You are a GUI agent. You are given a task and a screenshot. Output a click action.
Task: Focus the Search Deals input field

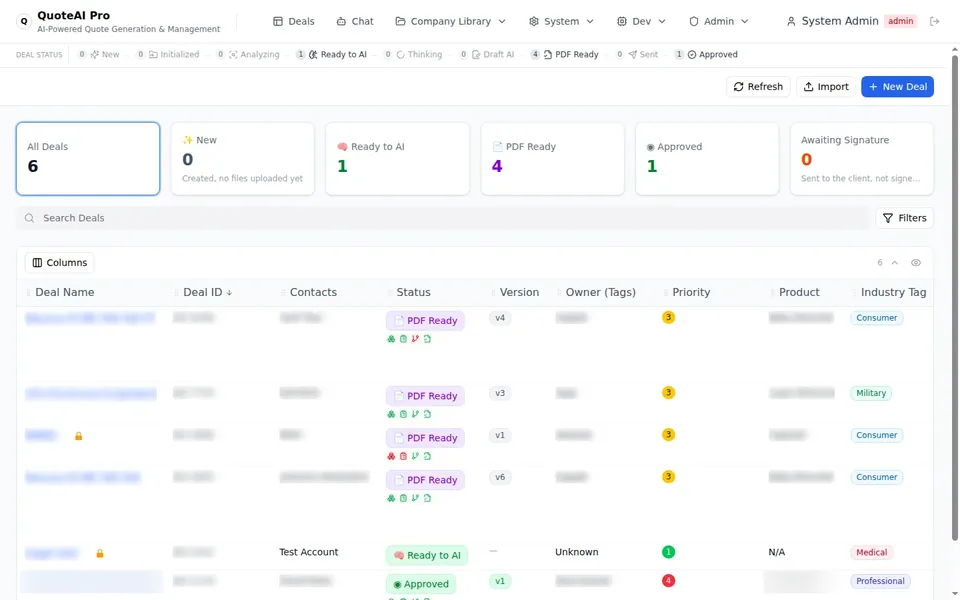pyautogui.click(x=443, y=218)
